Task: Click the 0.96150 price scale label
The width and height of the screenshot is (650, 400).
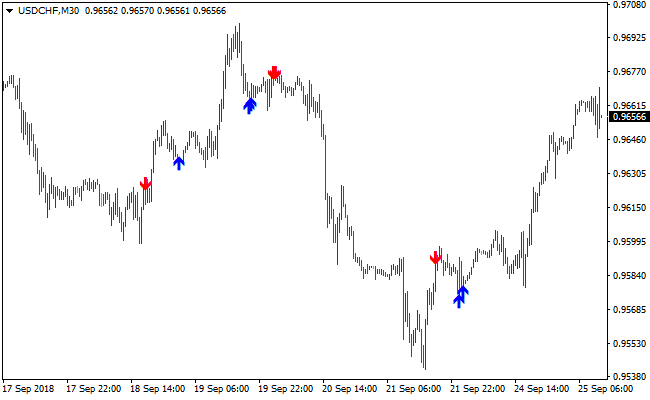Action: point(629,208)
